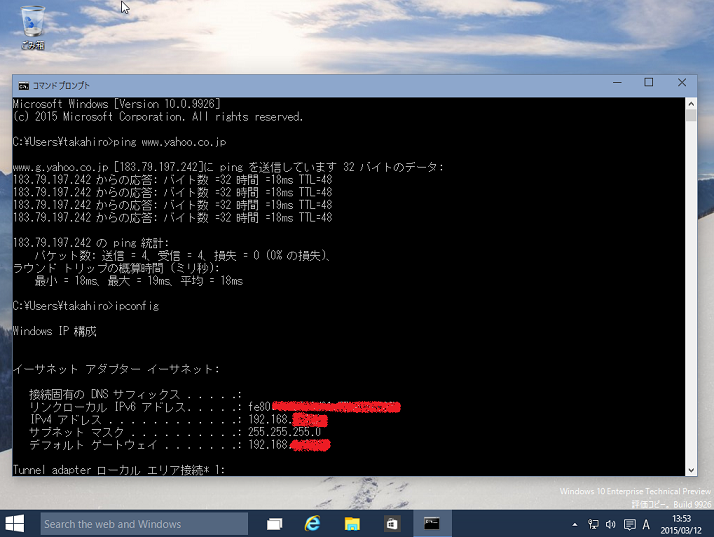Click the 'Windows IP 構成' text
The height and width of the screenshot is (537, 714).
point(55,331)
